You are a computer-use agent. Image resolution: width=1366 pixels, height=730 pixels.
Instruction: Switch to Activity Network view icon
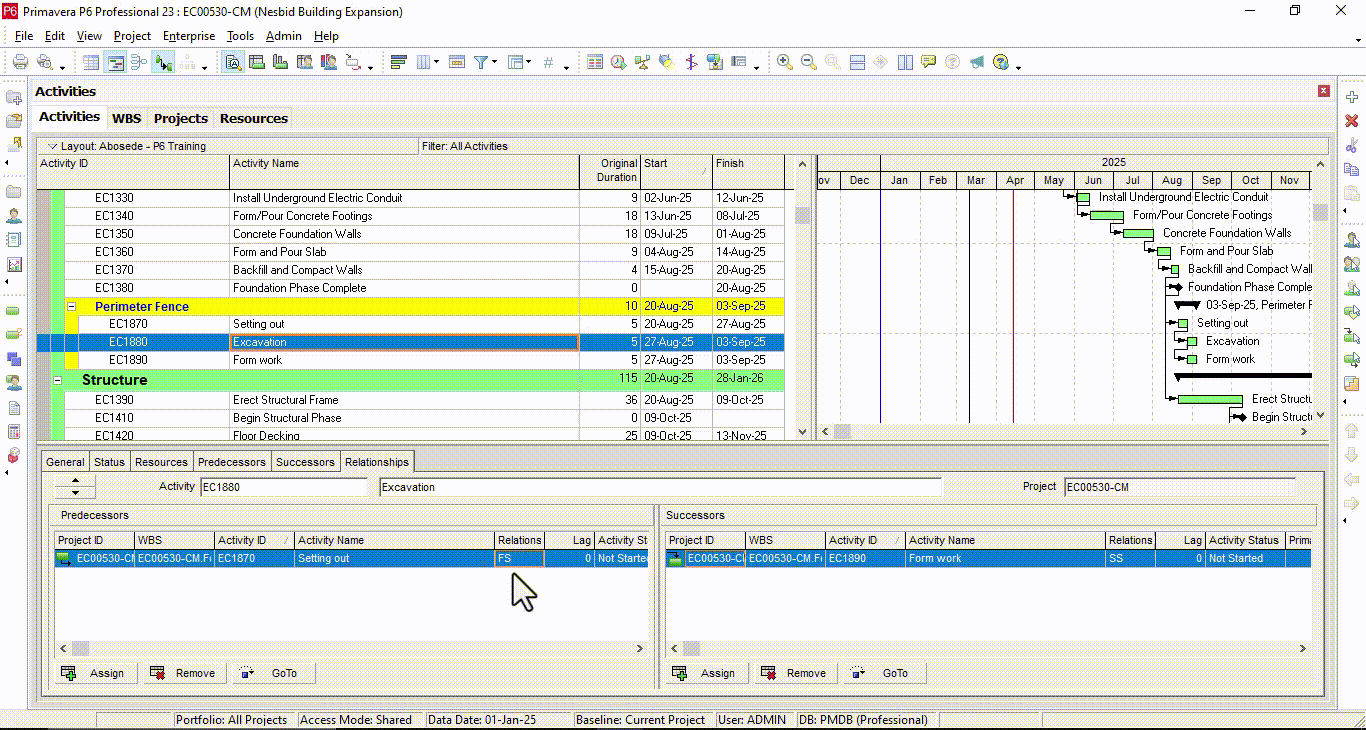click(139, 62)
